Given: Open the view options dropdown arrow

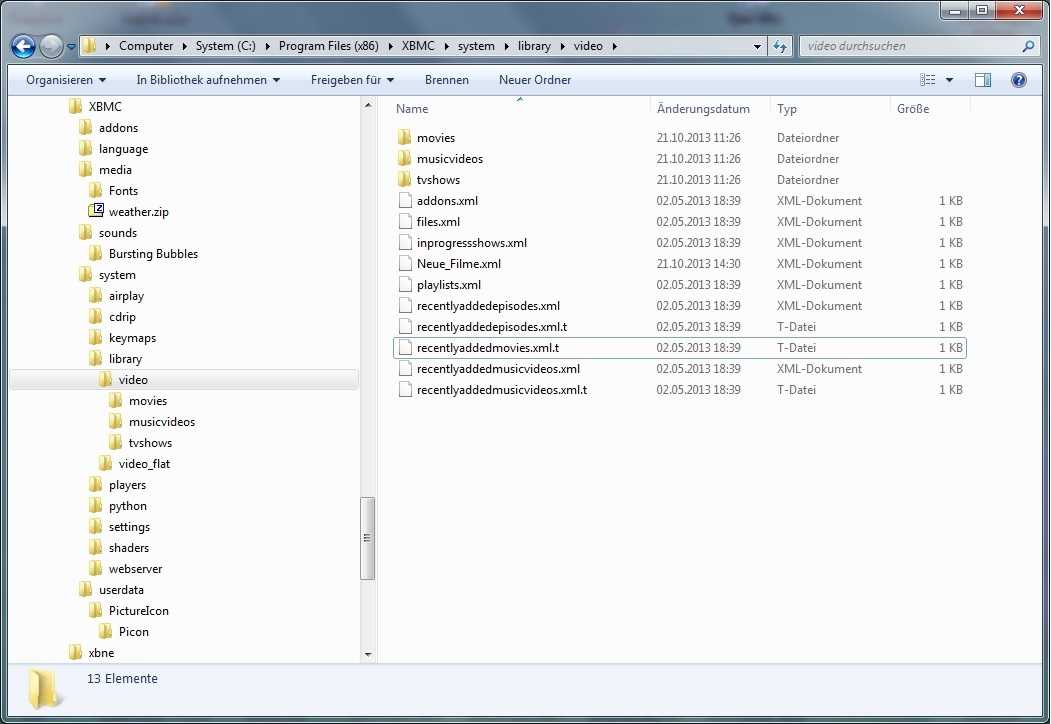Looking at the screenshot, I should tap(949, 80).
